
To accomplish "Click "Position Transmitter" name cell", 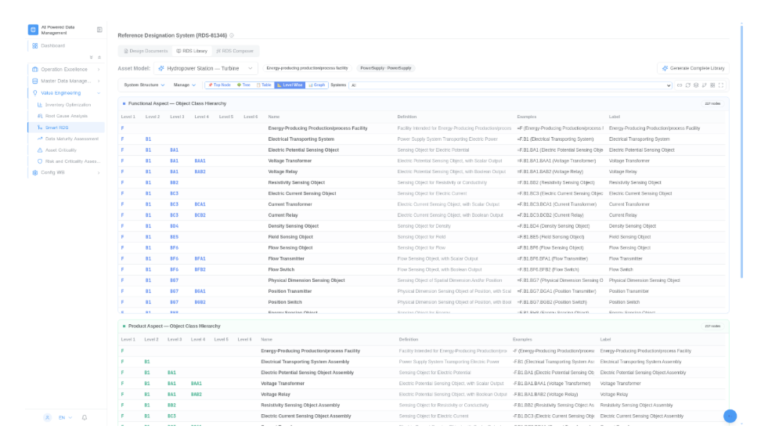I will (x=290, y=291).
